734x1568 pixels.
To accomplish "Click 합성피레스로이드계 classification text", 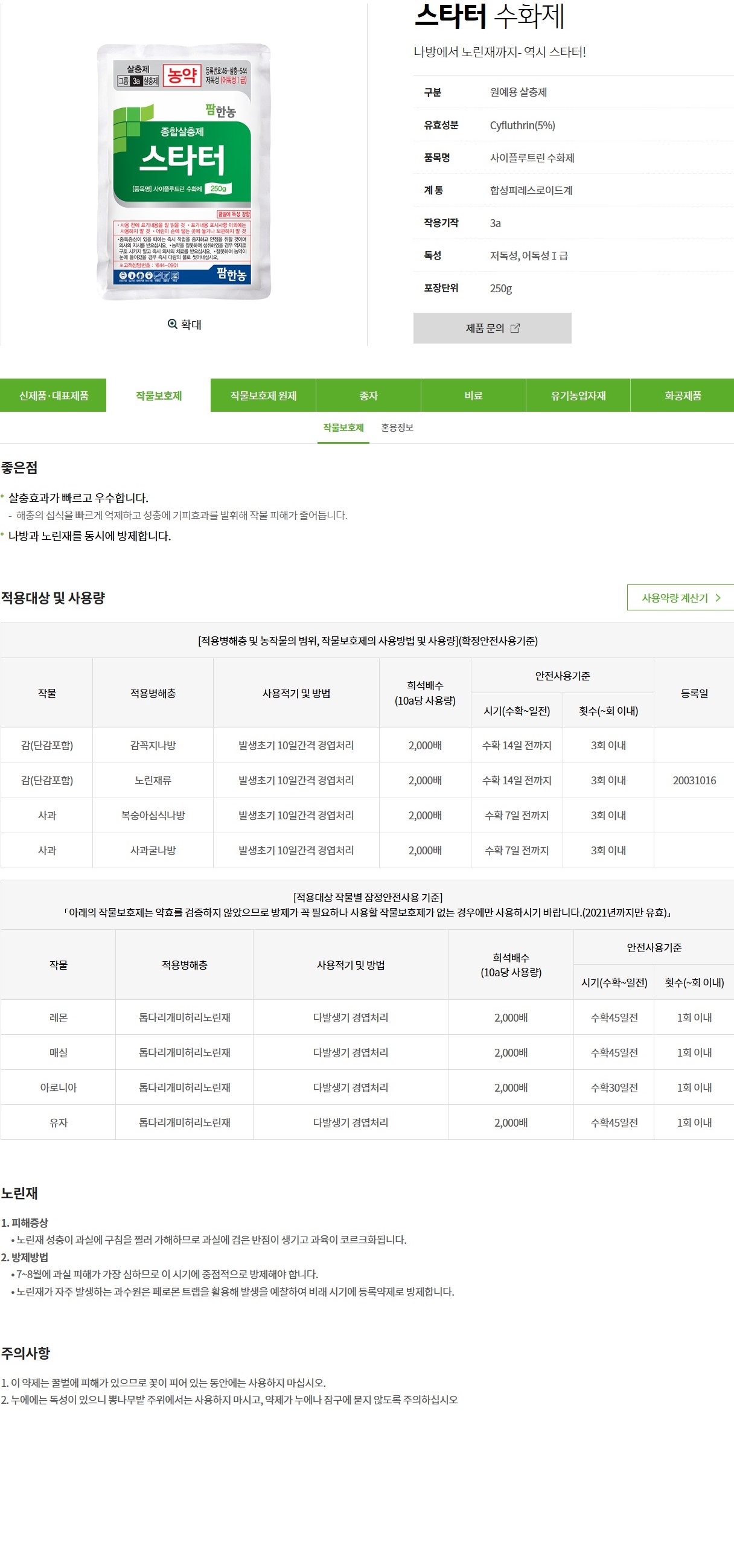I will coord(531,191).
